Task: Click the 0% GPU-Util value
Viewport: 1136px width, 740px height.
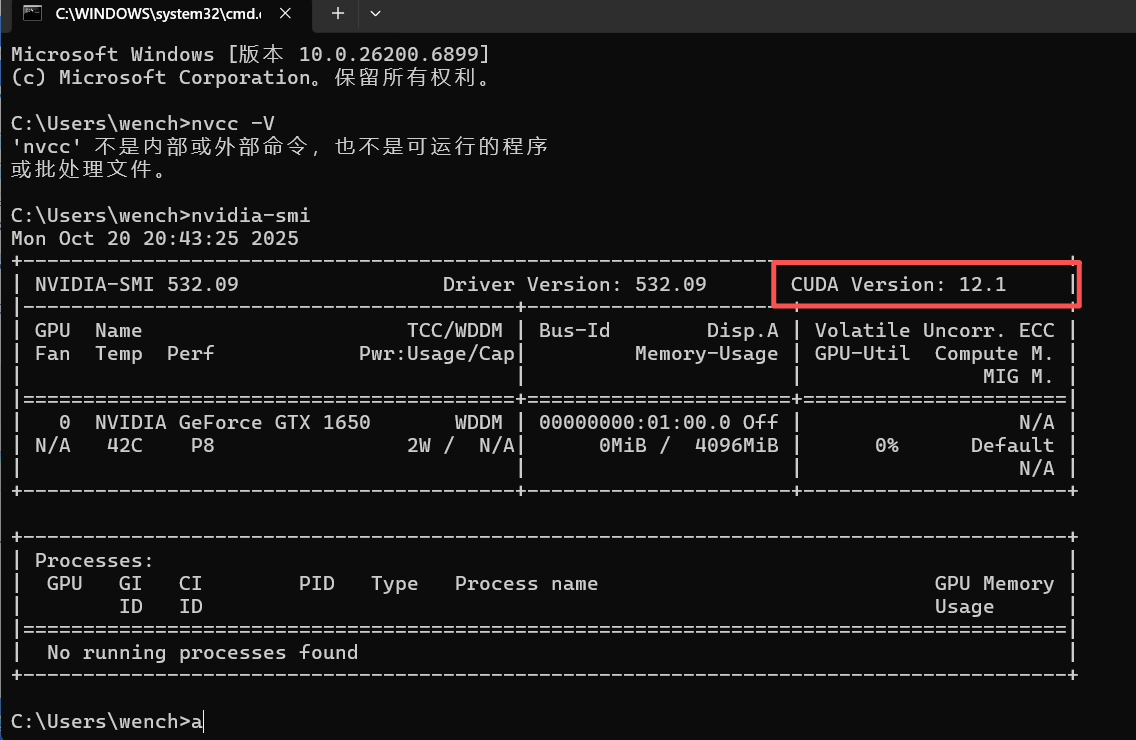Action: pos(886,446)
